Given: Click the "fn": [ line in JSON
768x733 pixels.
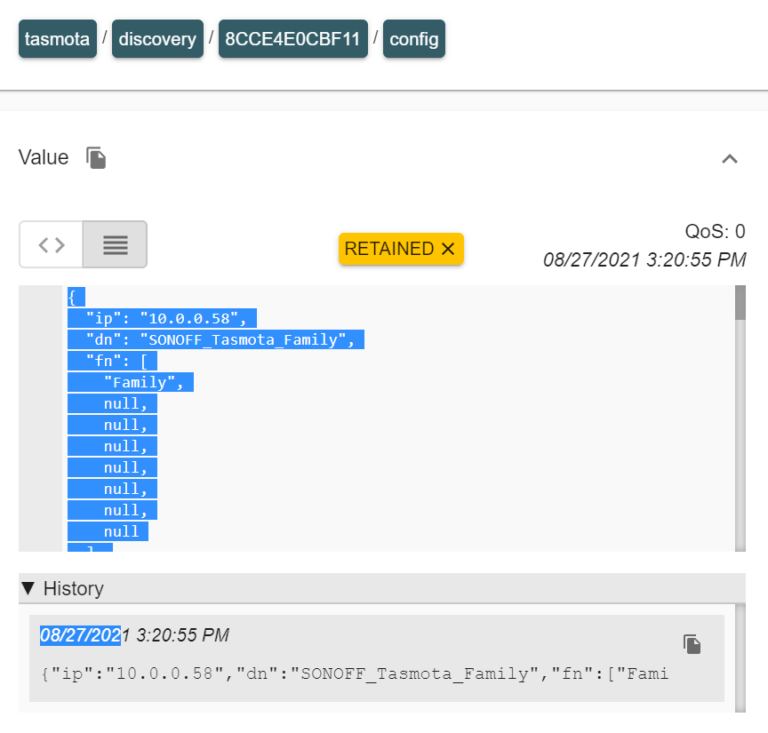Looking at the screenshot, I should point(115,361).
